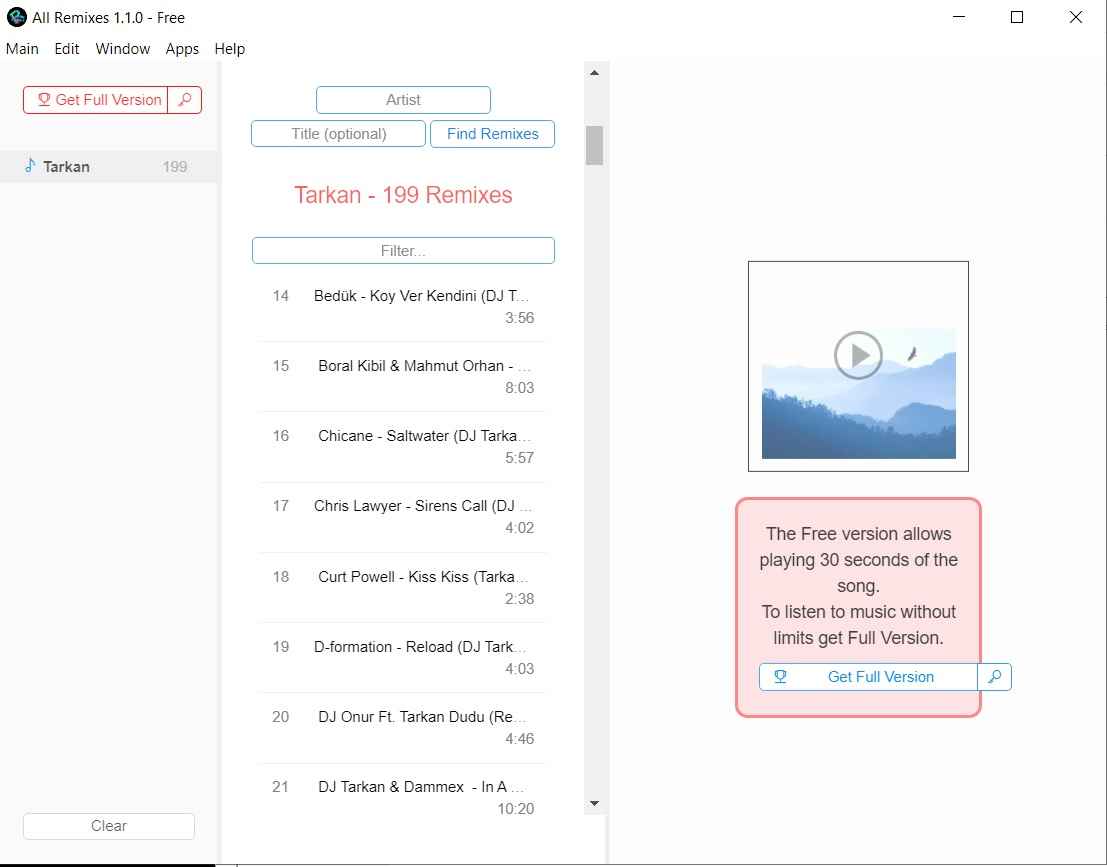Click into the Title (optional) field

pos(338,134)
